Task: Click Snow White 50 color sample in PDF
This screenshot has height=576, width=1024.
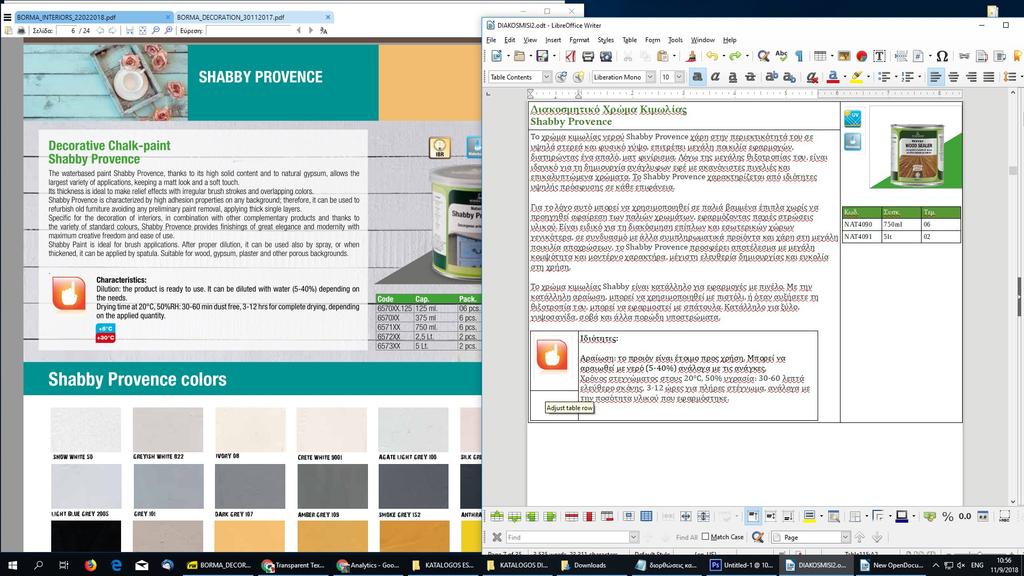Action: (x=86, y=430)
